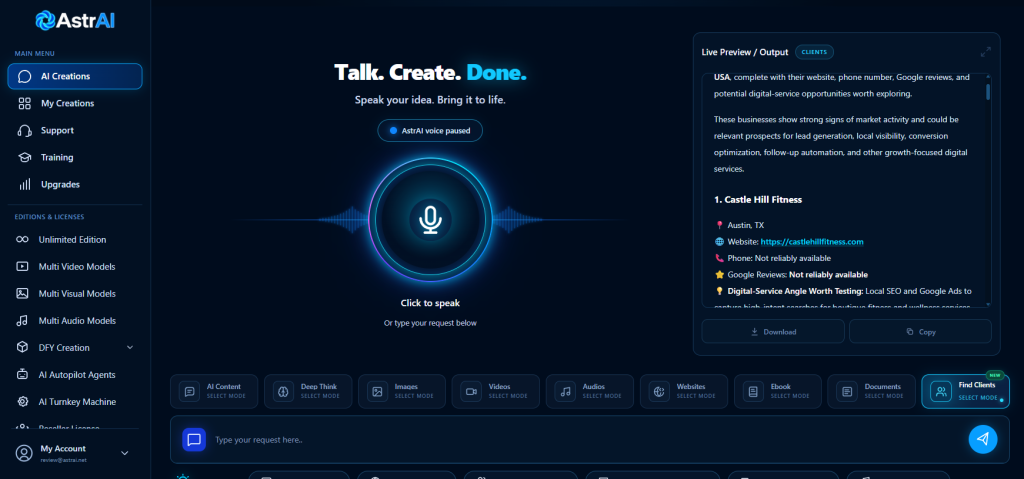Select the Deep Think mode
Viewport: 1024px width, 479px height.
[308, 391]
